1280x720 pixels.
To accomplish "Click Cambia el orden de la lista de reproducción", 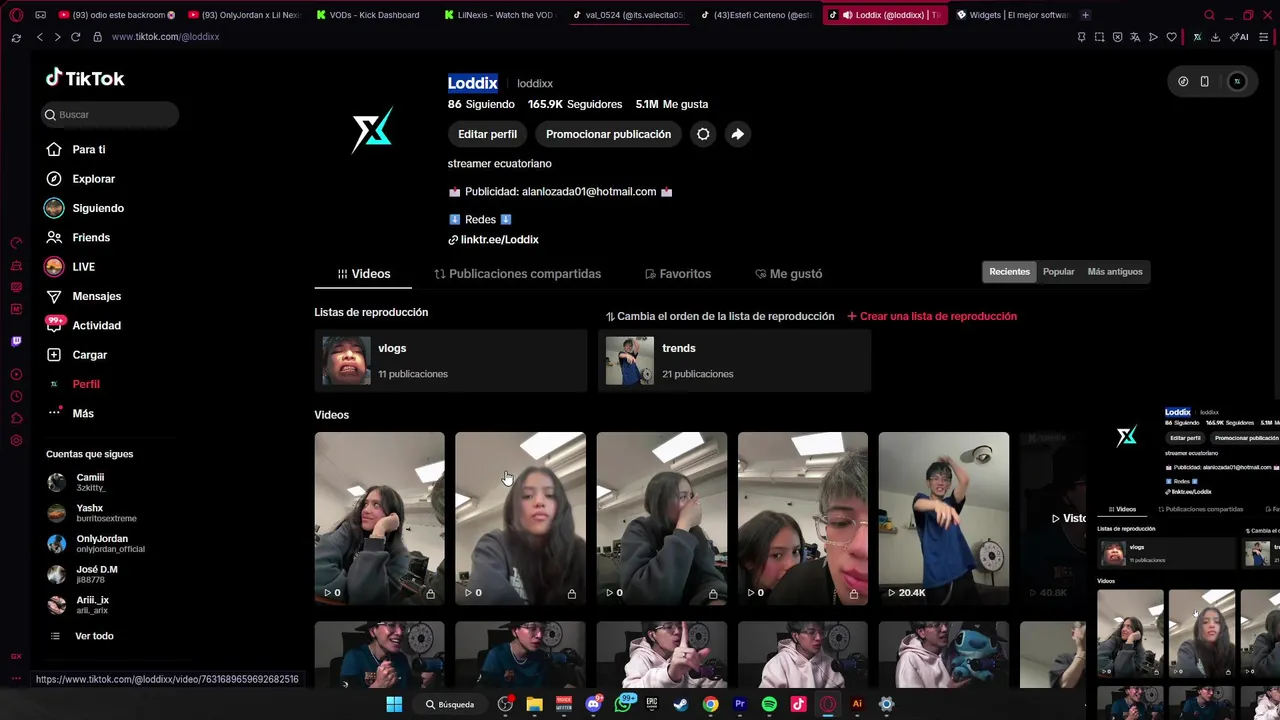I will tap(720, 316).
